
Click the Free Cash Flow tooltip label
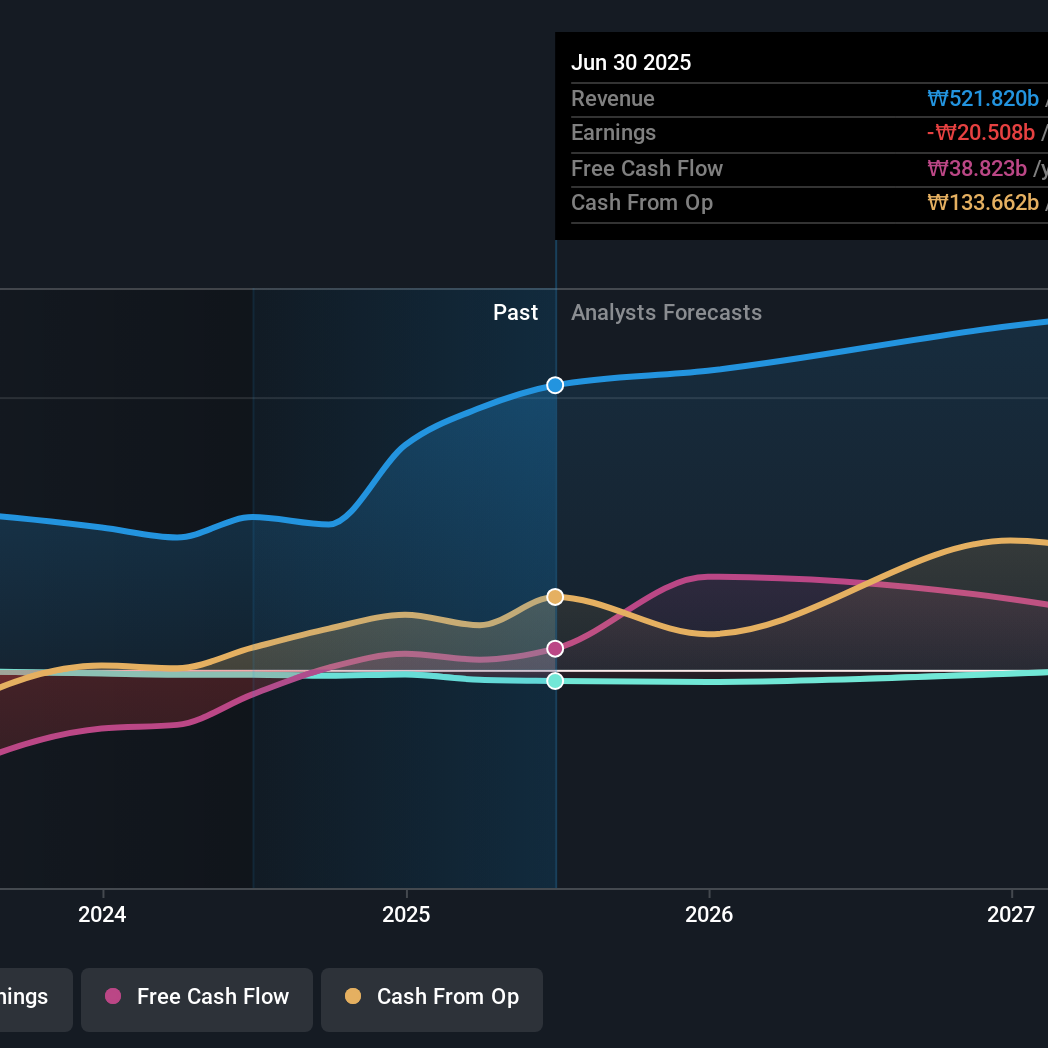coord(646,169)
